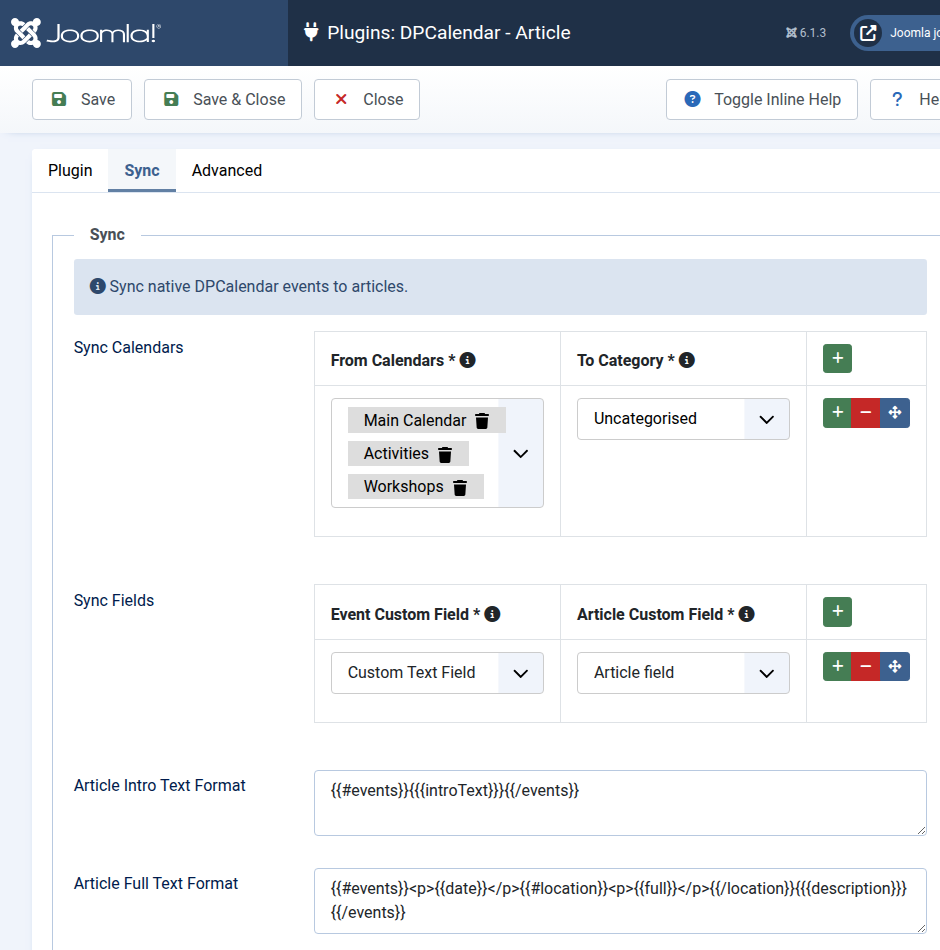Click the Plugins: DPCalendar - Article title
This screenshot has width=940, height=950.
[x=448, y=33]
